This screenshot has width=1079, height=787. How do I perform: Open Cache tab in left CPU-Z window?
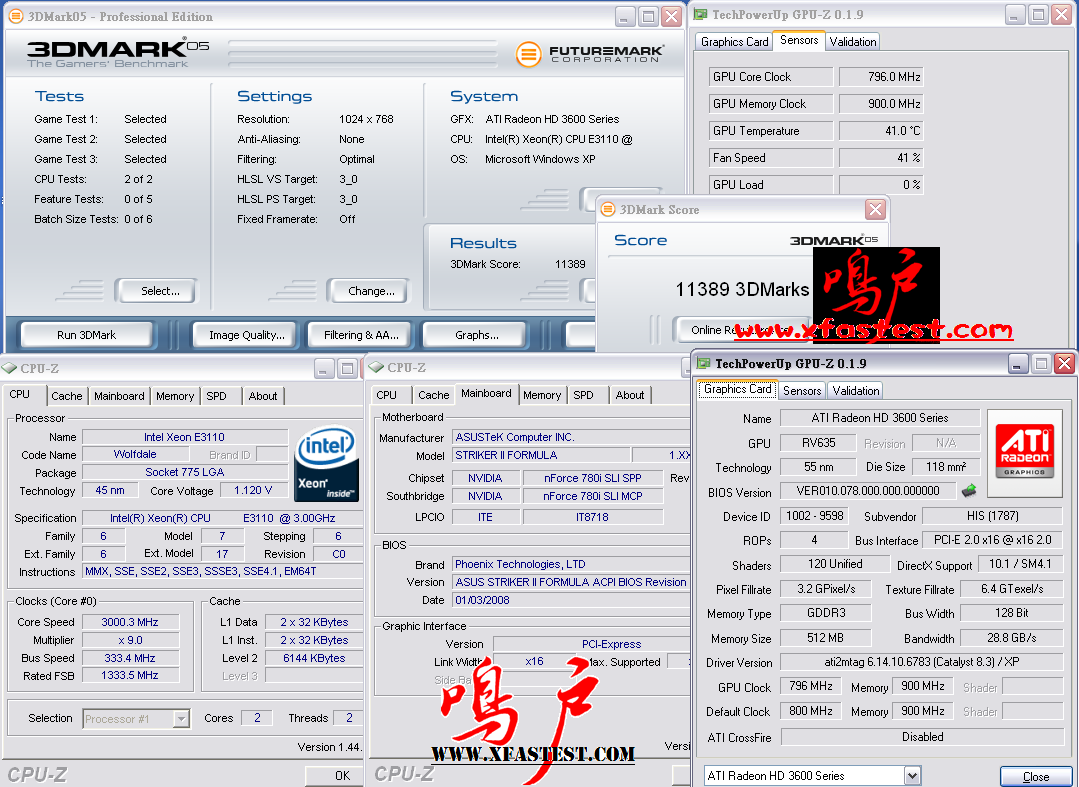67,396
